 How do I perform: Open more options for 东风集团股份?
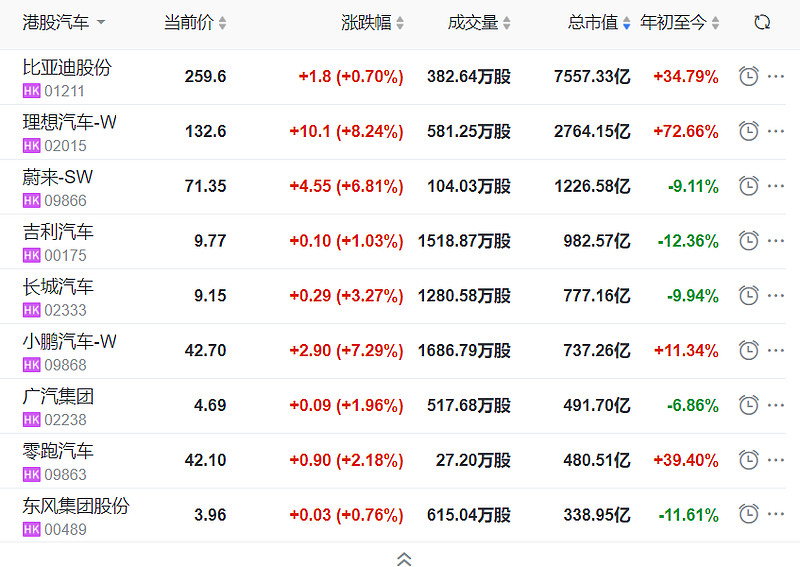click(x=776, y=514)
